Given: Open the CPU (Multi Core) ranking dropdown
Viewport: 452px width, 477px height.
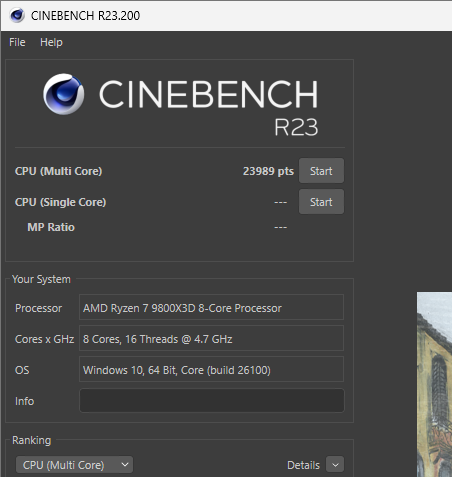Looking at the screenshot, I should tap(74, 465).
